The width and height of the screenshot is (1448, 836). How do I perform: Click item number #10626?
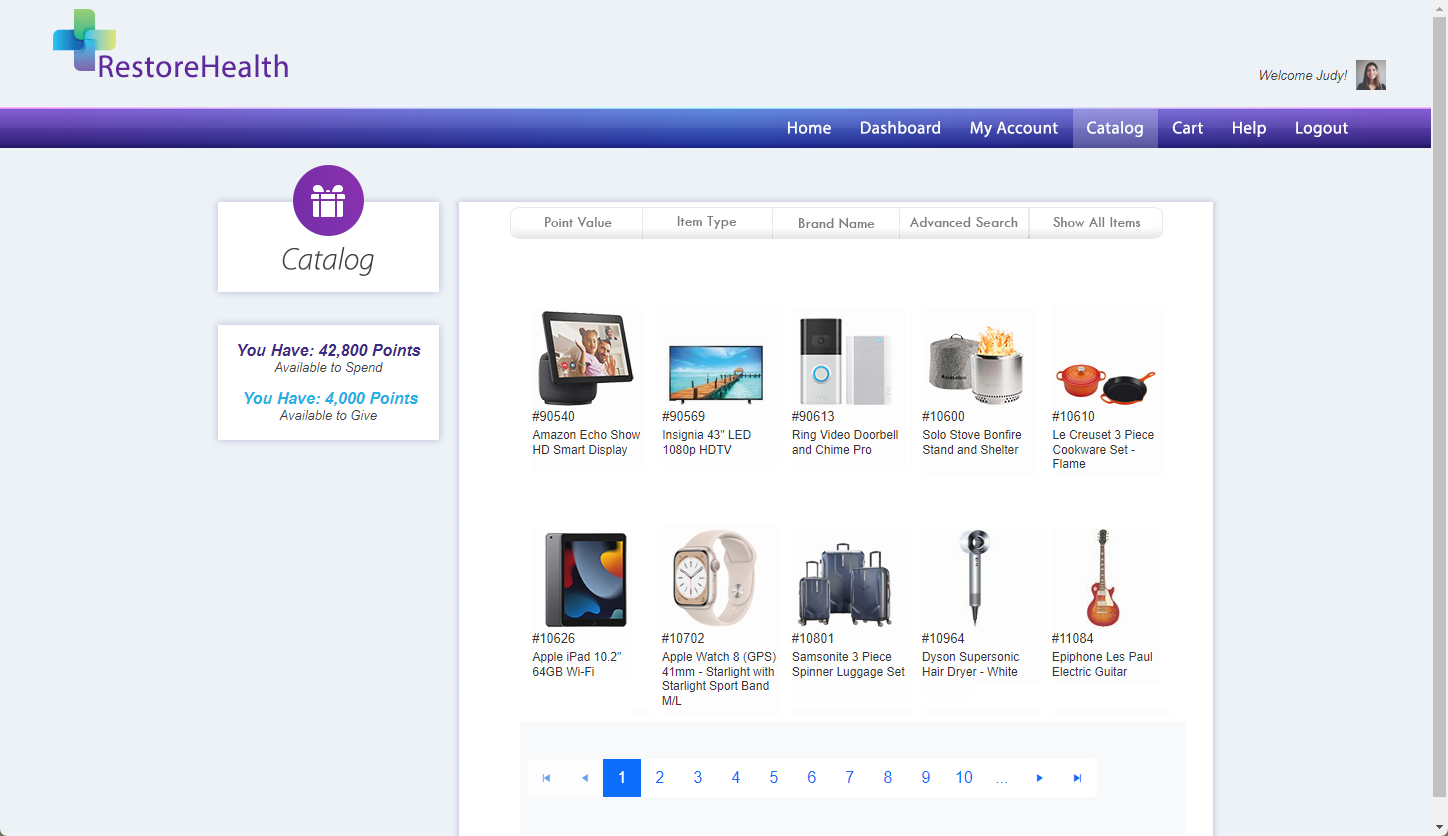pyautogui.click(x=553, y=639)
